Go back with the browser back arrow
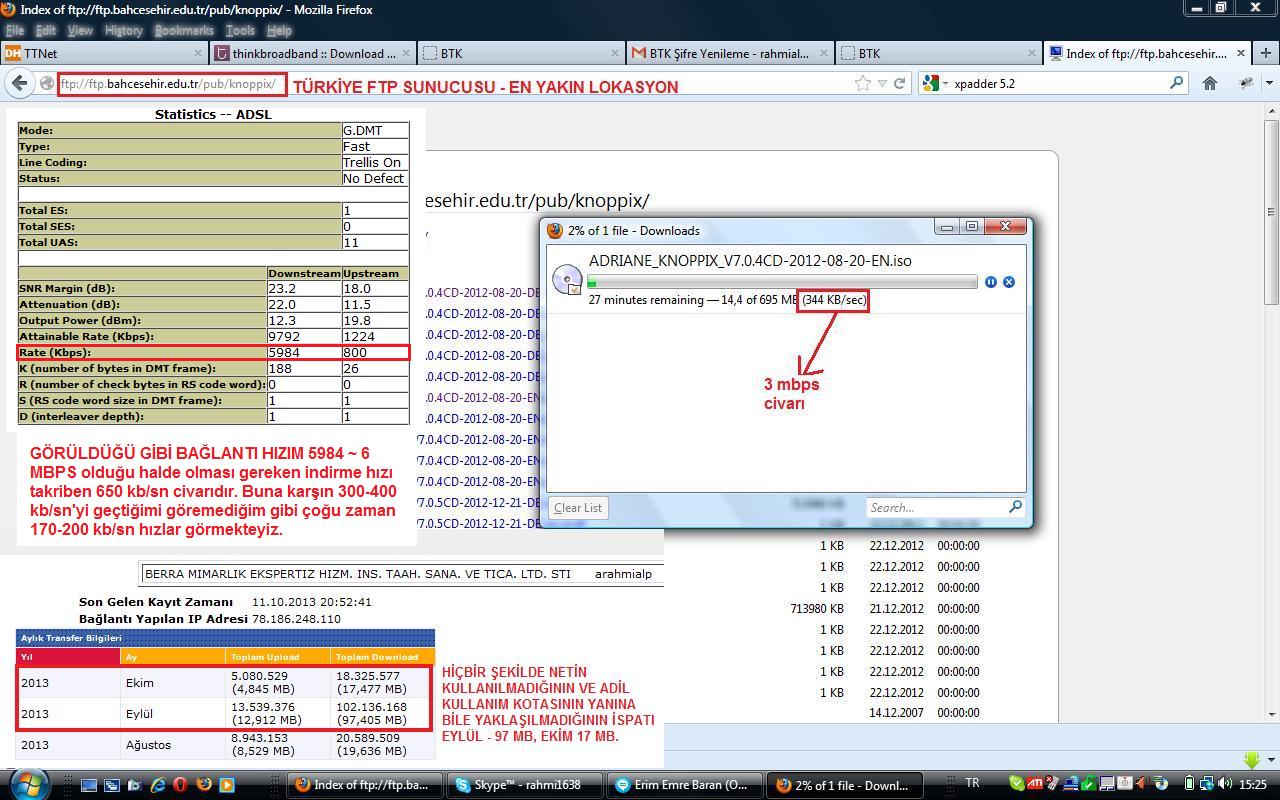The height and width of the screenshot is (800, 1280). (x=20, y=84)
